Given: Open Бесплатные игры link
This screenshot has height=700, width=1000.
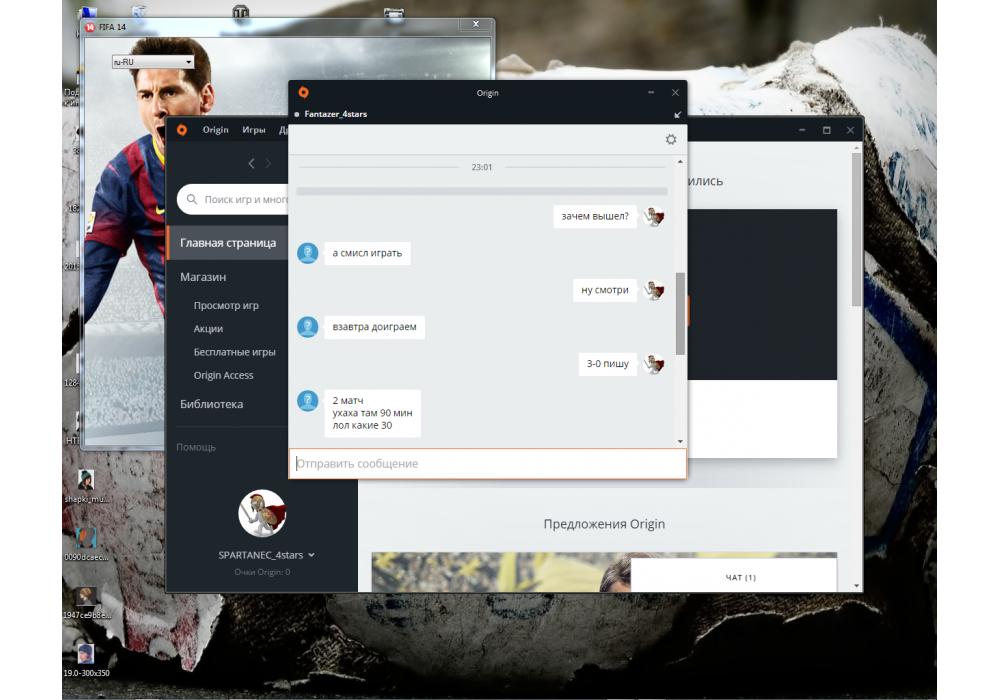Looking at the screenshot, I should point(234,352).
